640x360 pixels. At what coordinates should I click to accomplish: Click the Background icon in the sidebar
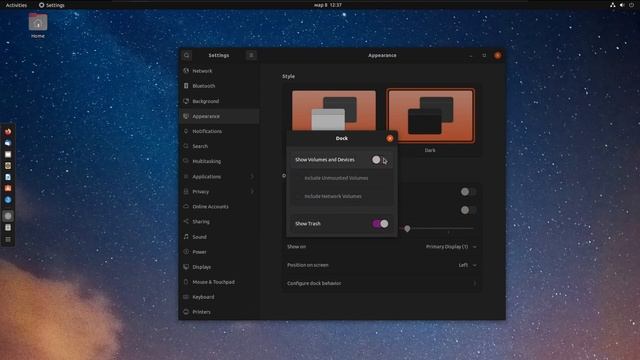(x=186, y=101)
